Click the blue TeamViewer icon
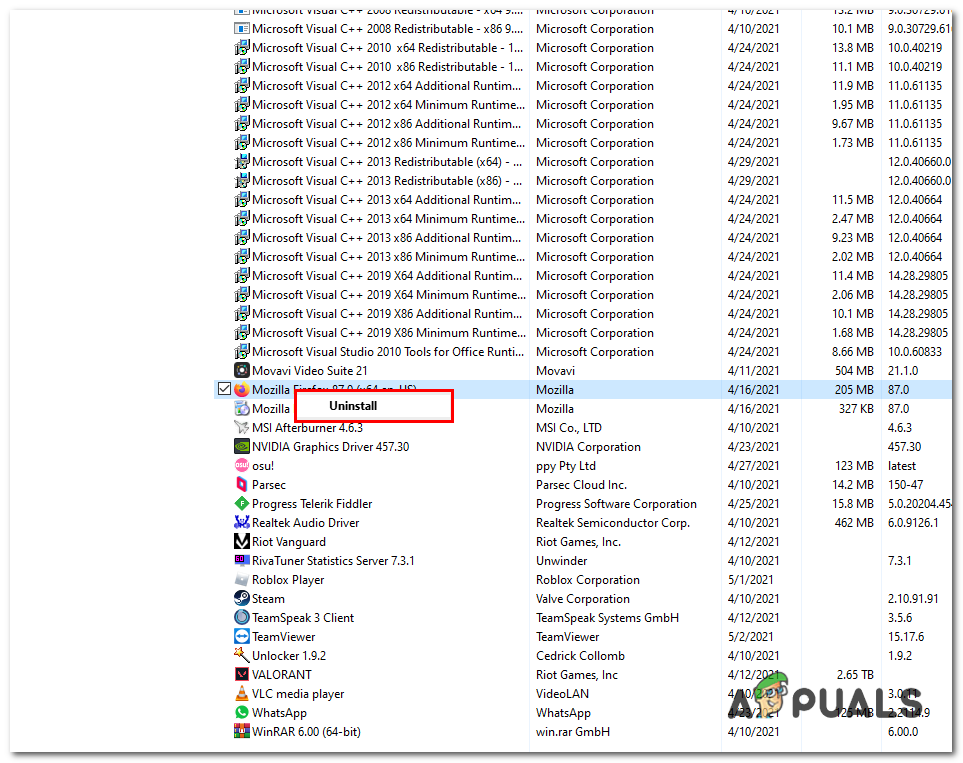This screenshot has height=763, width=963. coord(242,636)
